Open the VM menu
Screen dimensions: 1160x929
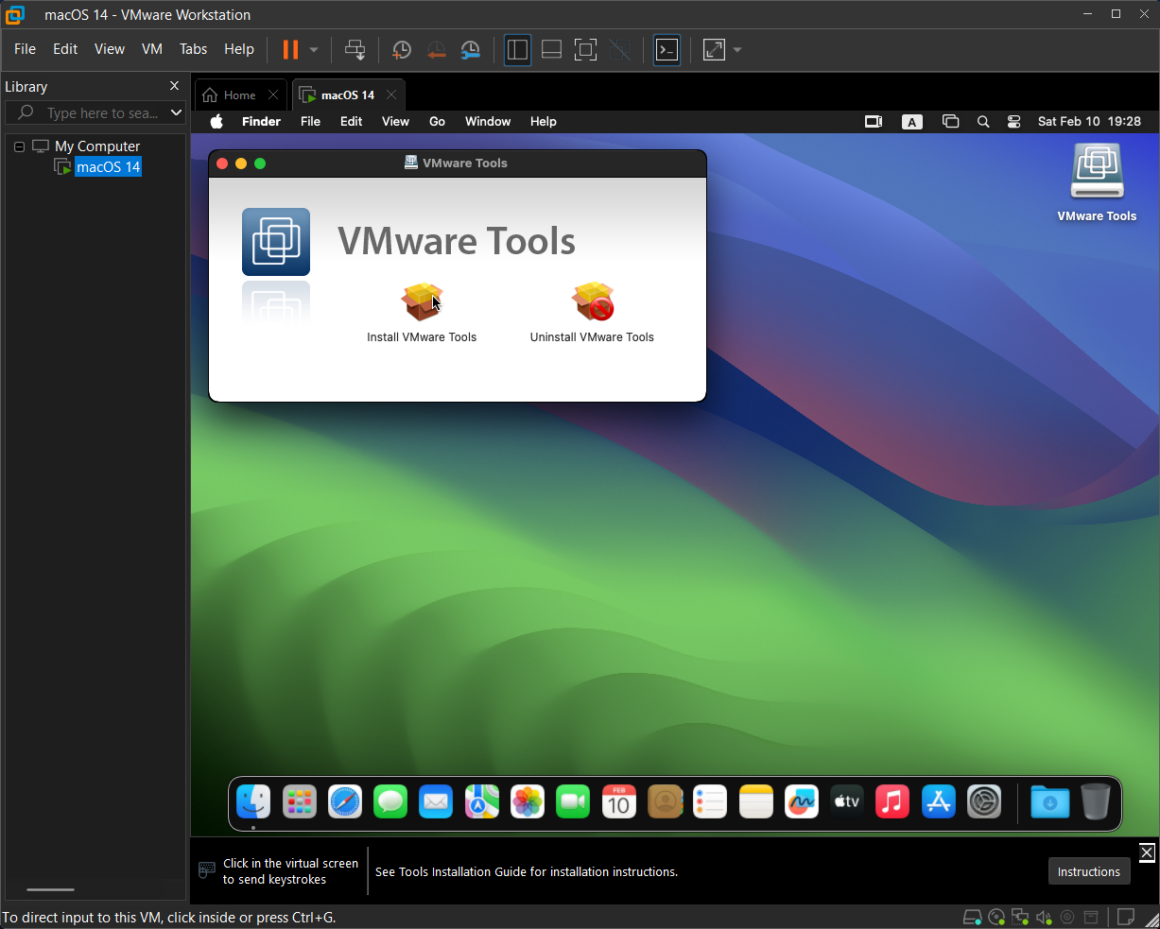(x=152, y=49)
